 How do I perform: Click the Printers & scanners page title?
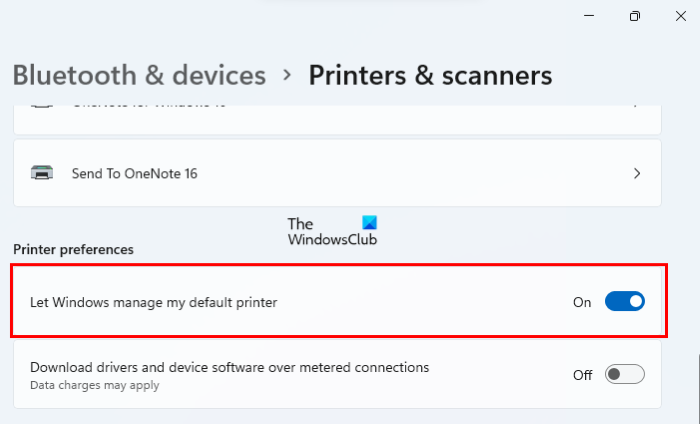pyautogui.click(x=430, y=75)
